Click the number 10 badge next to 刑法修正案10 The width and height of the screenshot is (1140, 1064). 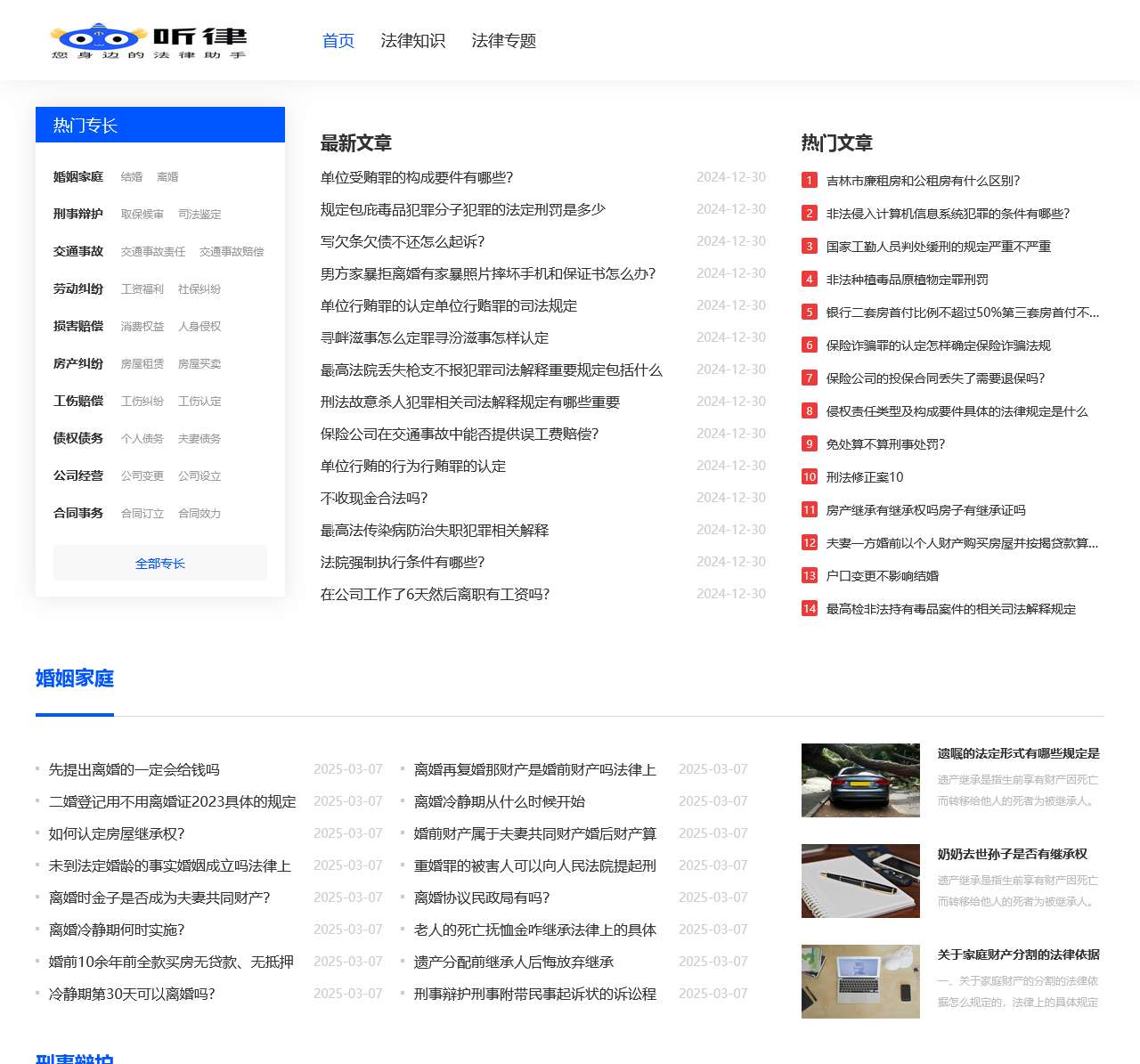pyautogui.click(x=809, y=477)
